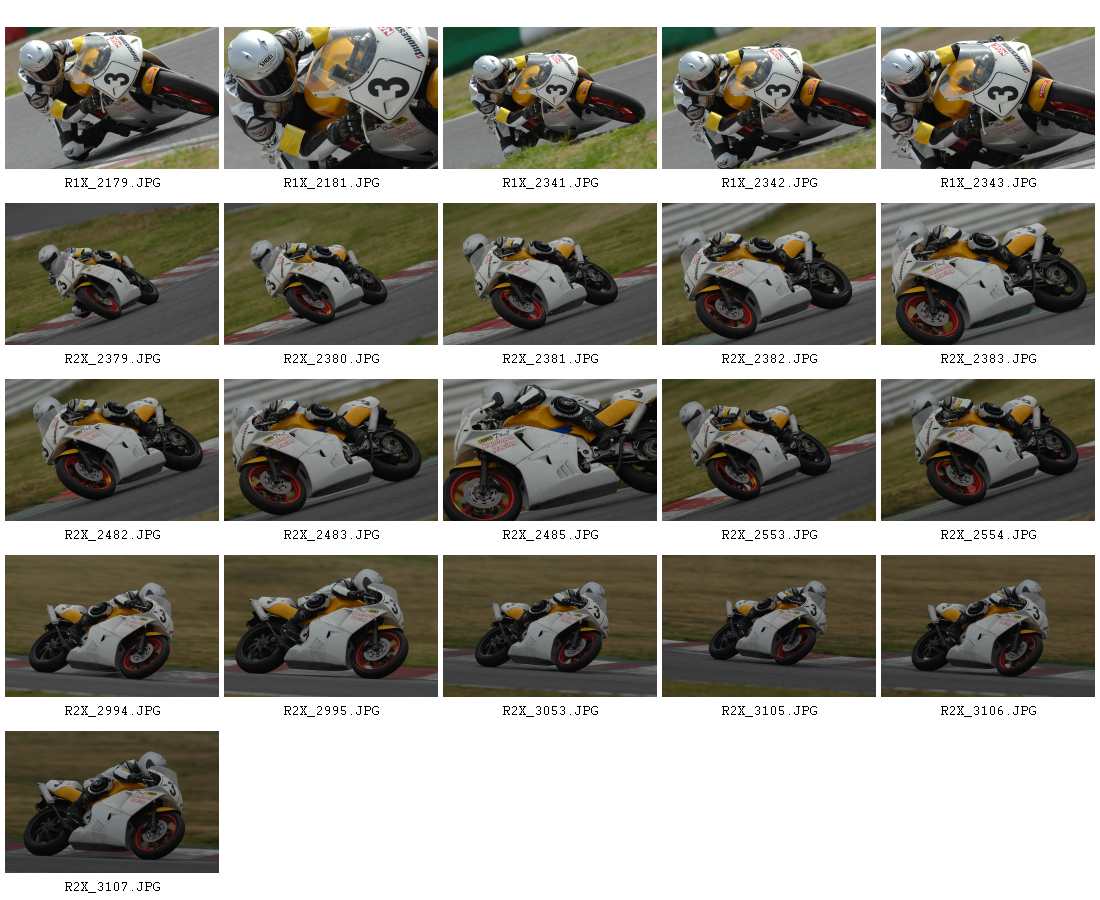
Task: Open the R2X_2994.JPG photo
Action: pyautogui.click(x=112, y=626)
